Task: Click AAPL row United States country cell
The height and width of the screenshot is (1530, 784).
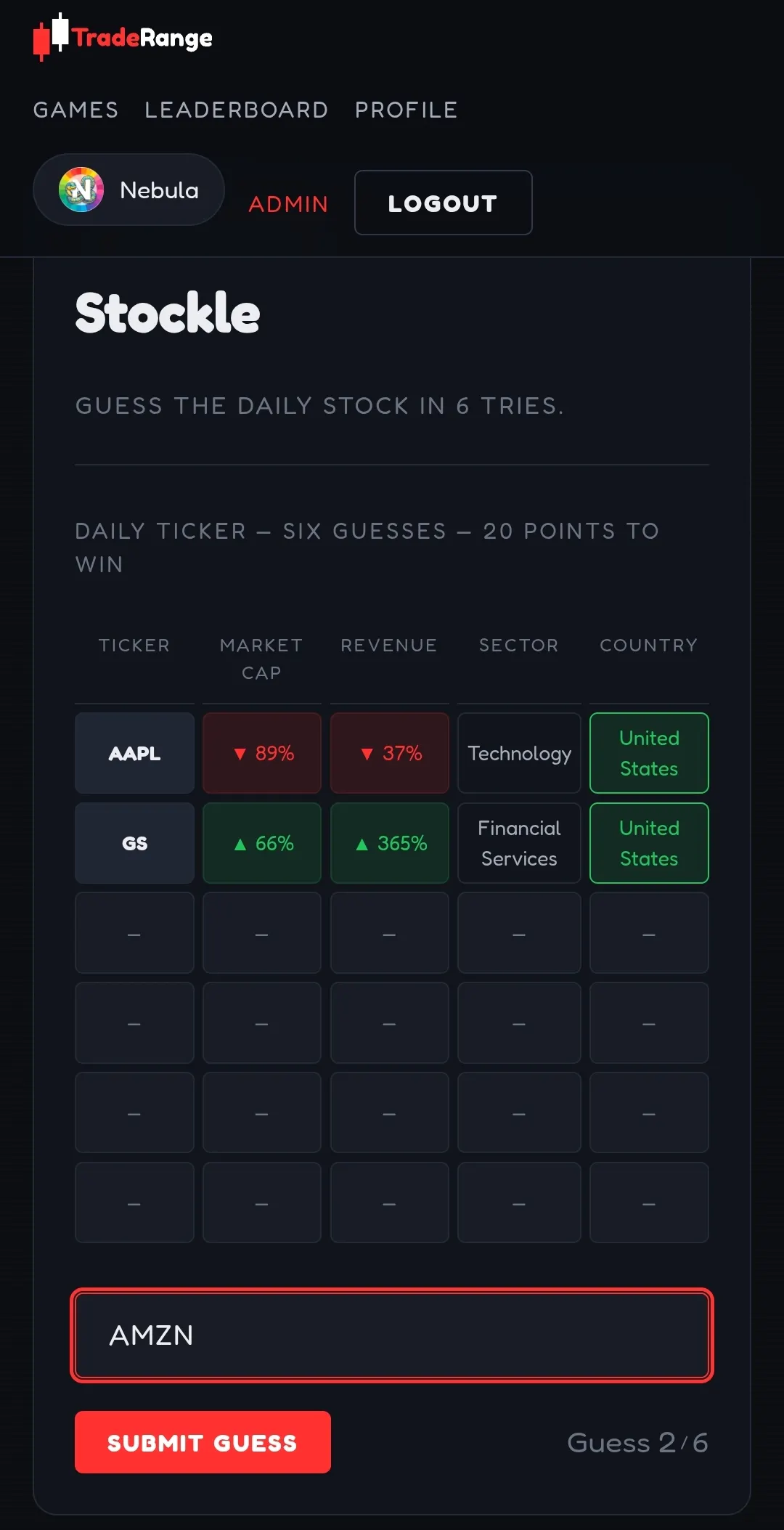Action: 649,753
